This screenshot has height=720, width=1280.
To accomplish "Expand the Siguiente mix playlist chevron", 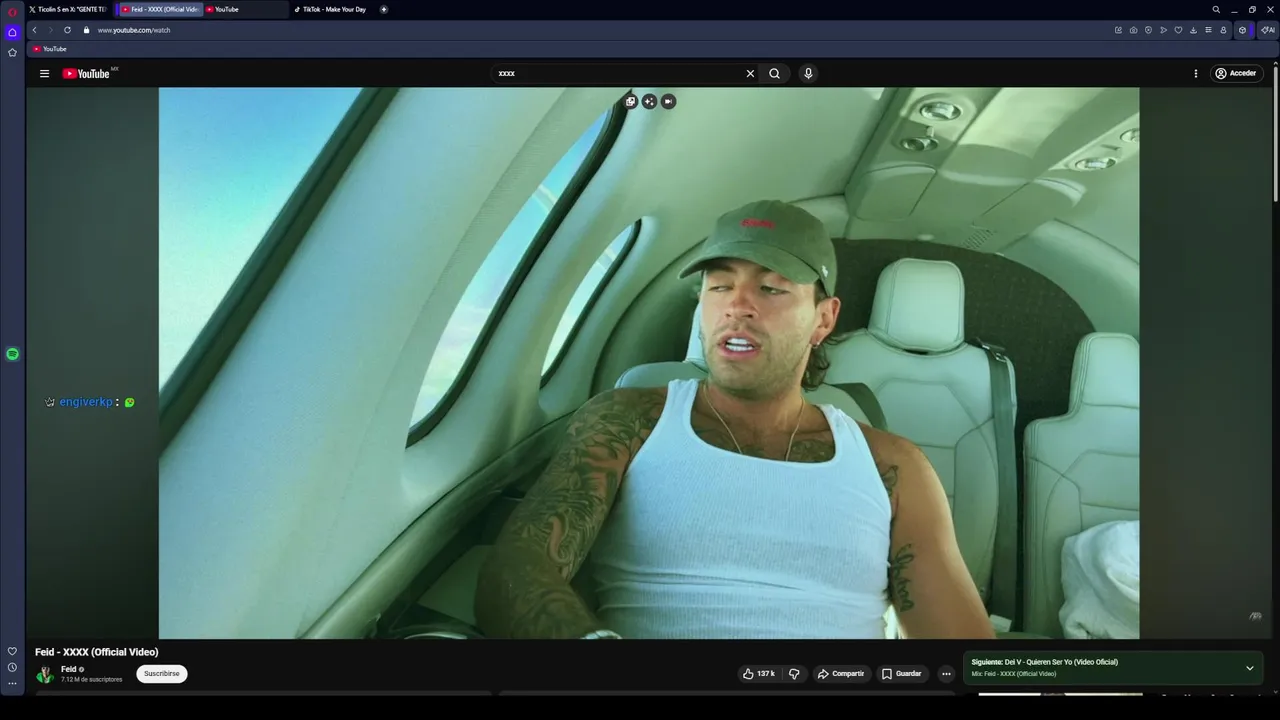I will [x=1249, y=668].
